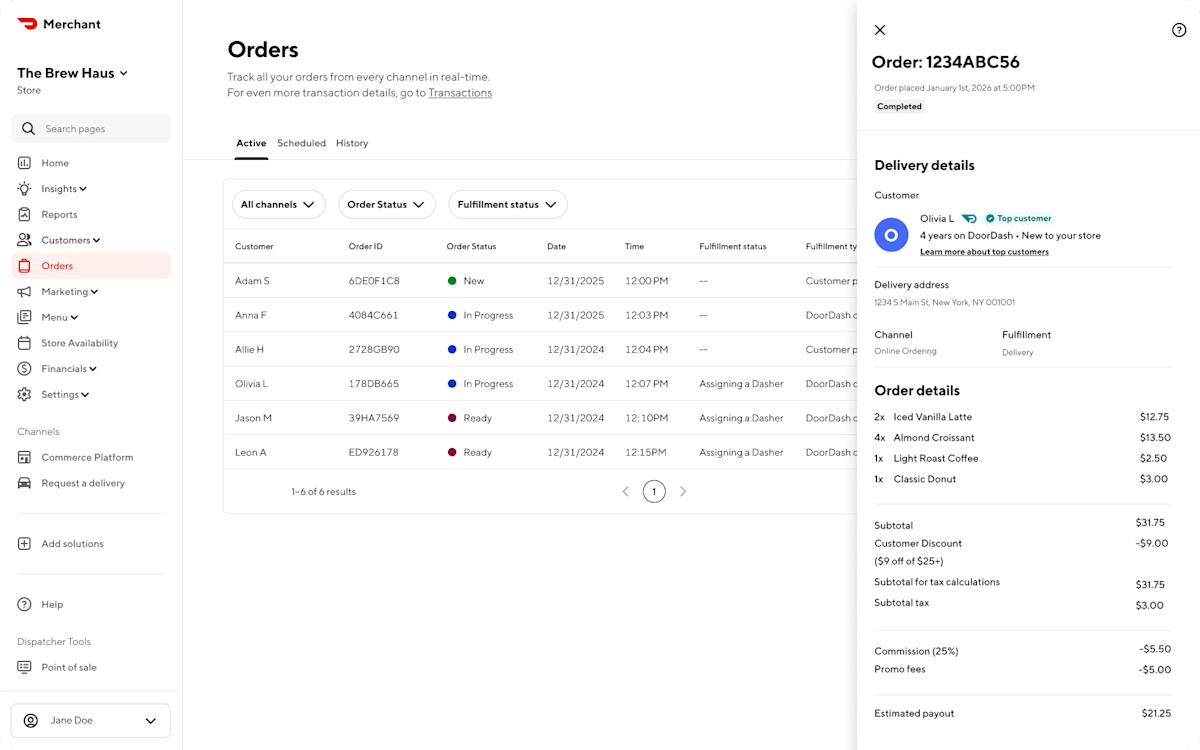Viewport: 1200px width, 750px height.
Task: Open the All channels filter dropdown
Action: pyautogui.click(x=279, y=204)
